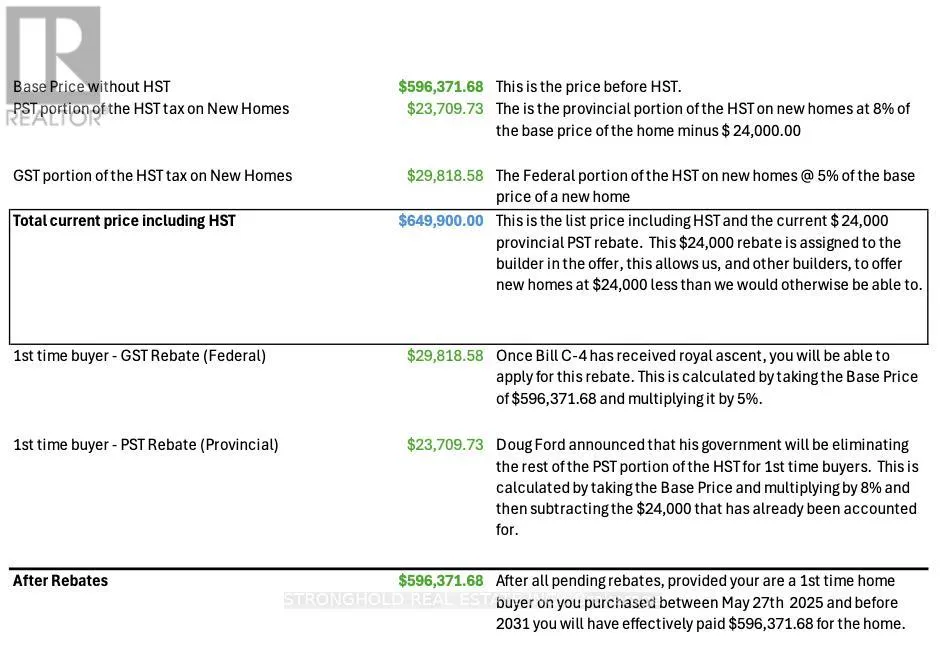The image size is (945, 659).
Task: Click the "PST portion of the HST tax" label
Action: (151, 109)
